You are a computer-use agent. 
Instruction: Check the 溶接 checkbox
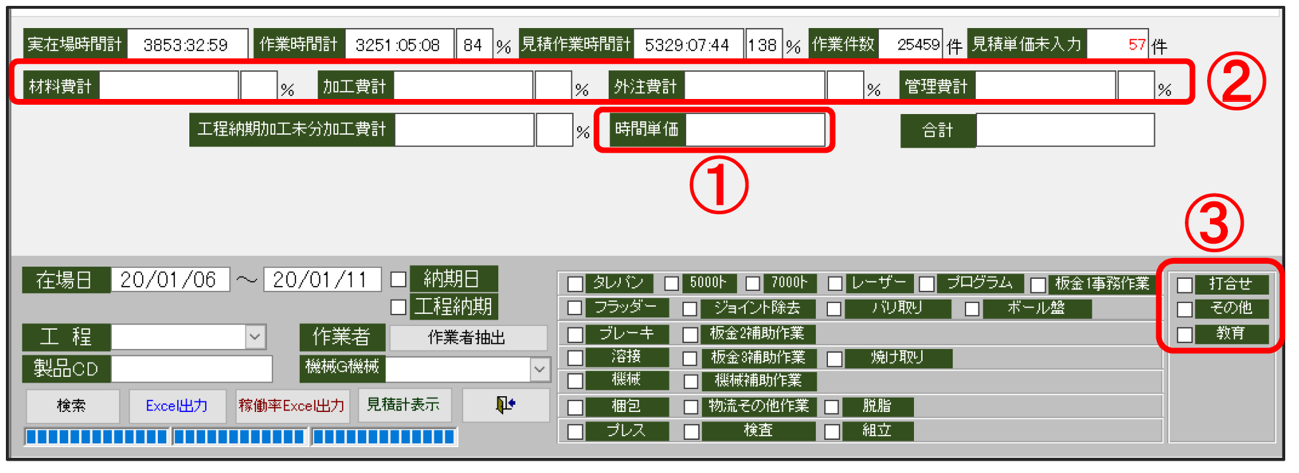click(575, 358)
